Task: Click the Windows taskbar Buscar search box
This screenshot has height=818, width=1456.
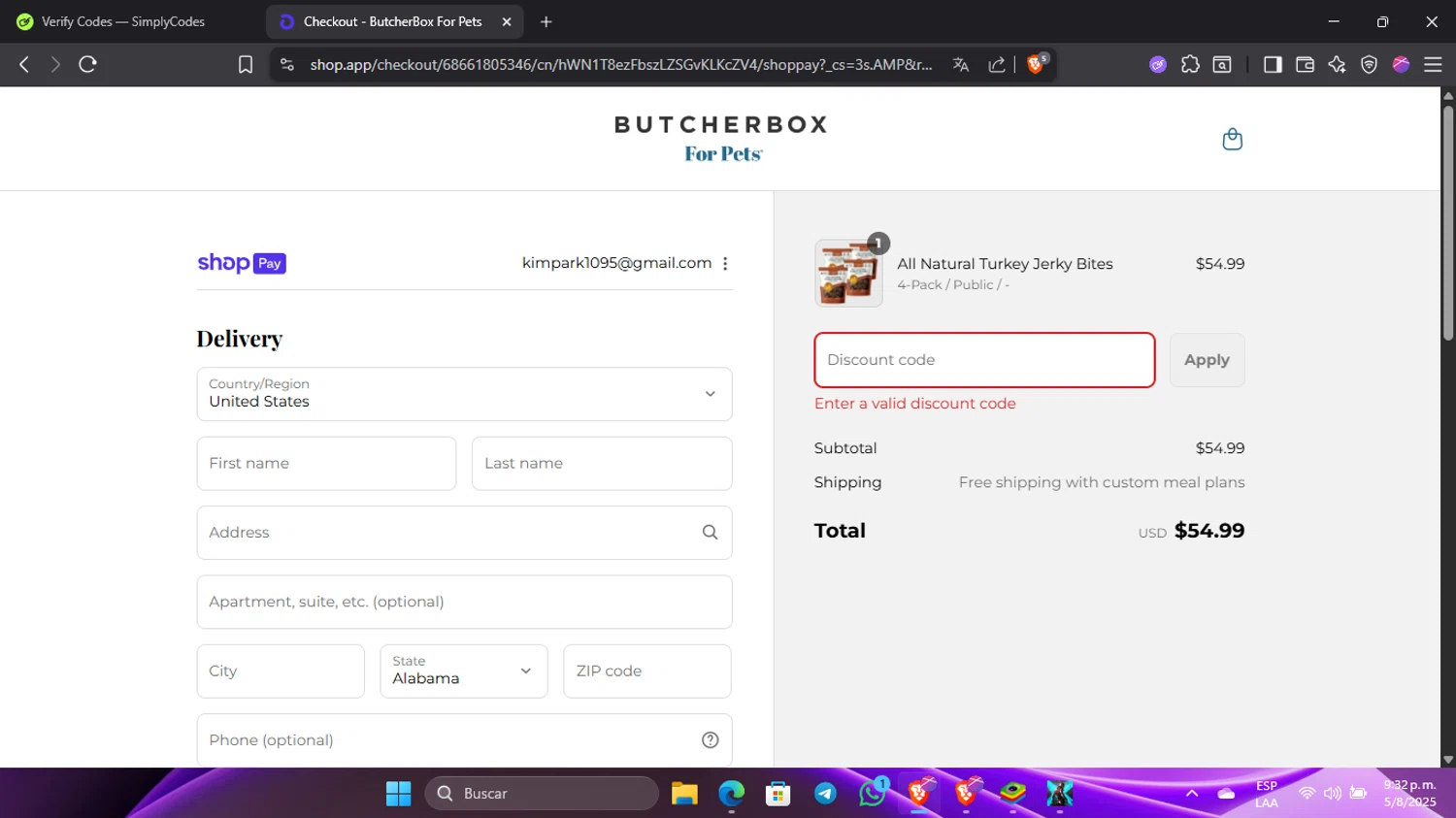Action: click(x=542, y=794)
